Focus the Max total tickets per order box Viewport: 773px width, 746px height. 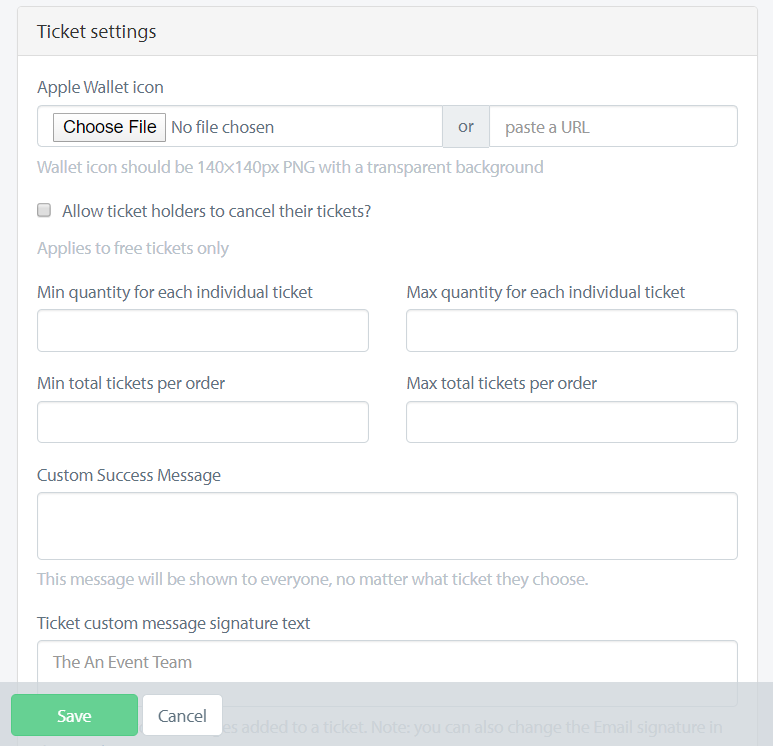pos(572,422)
